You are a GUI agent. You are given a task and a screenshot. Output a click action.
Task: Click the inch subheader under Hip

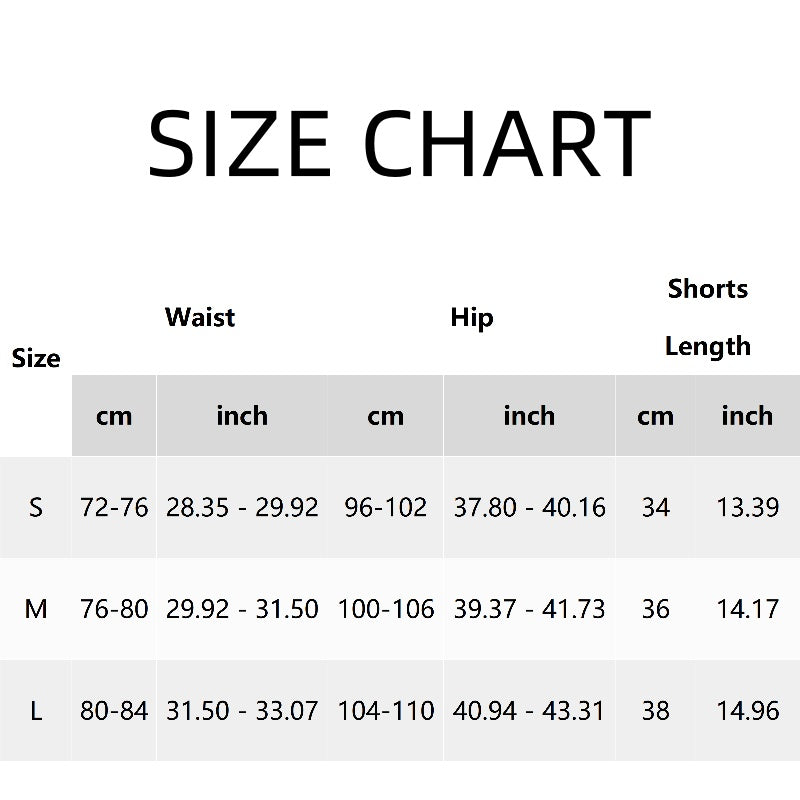[x=529, y=416]
